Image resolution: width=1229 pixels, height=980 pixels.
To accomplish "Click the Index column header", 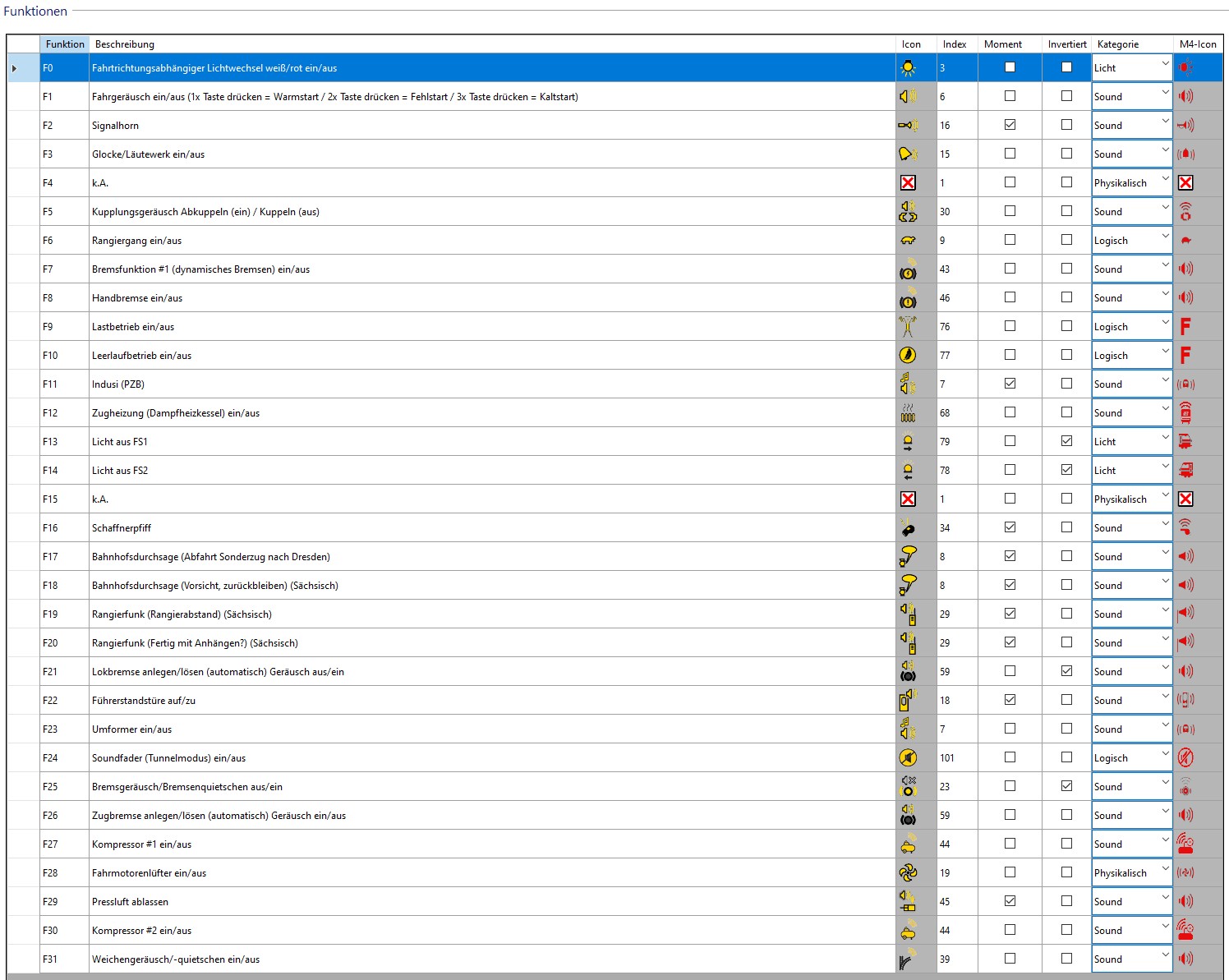I will tap(955, 44).
